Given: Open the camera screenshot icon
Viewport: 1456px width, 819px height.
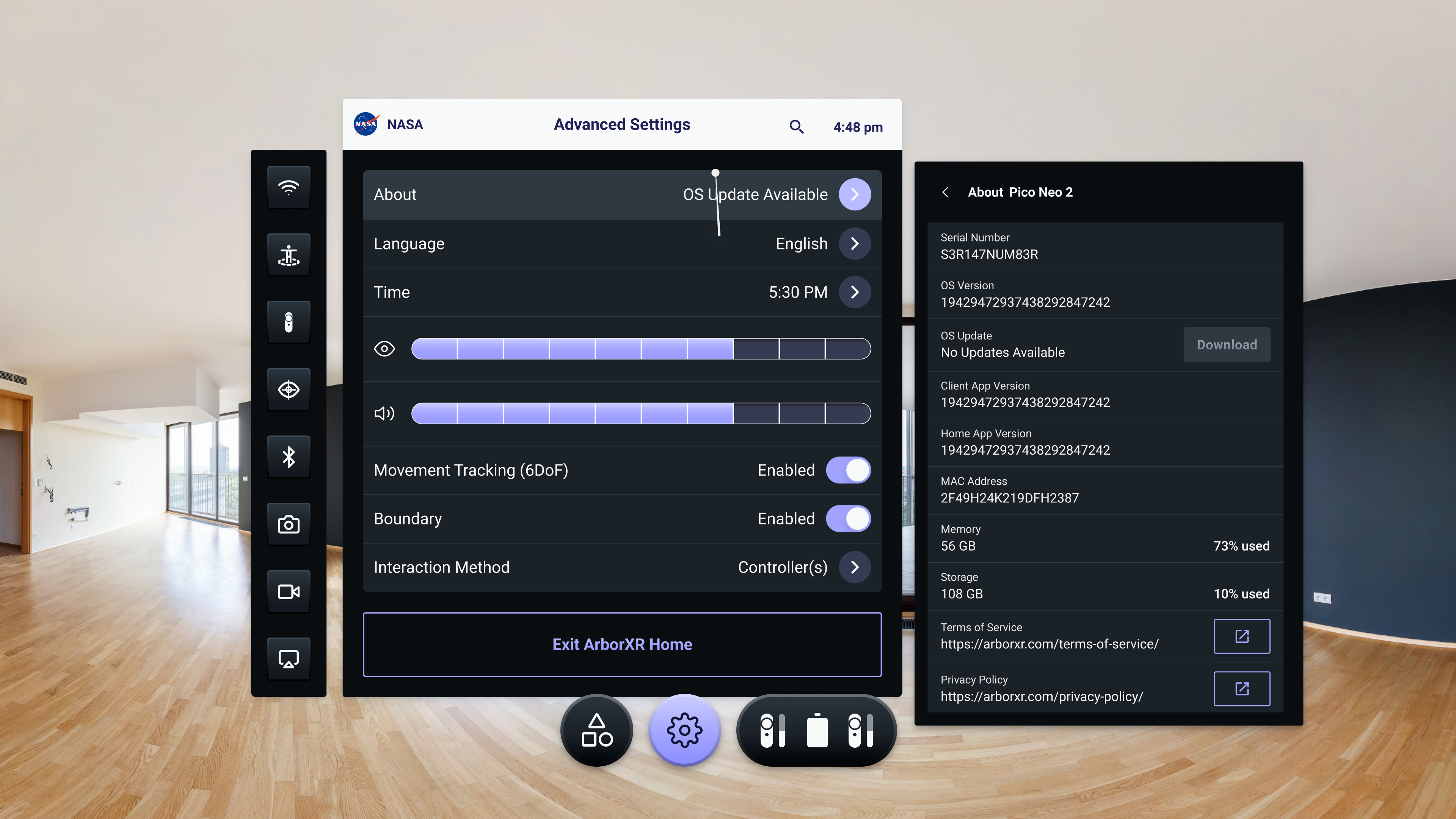Looking at the screenshot, I should pos(288,524).
